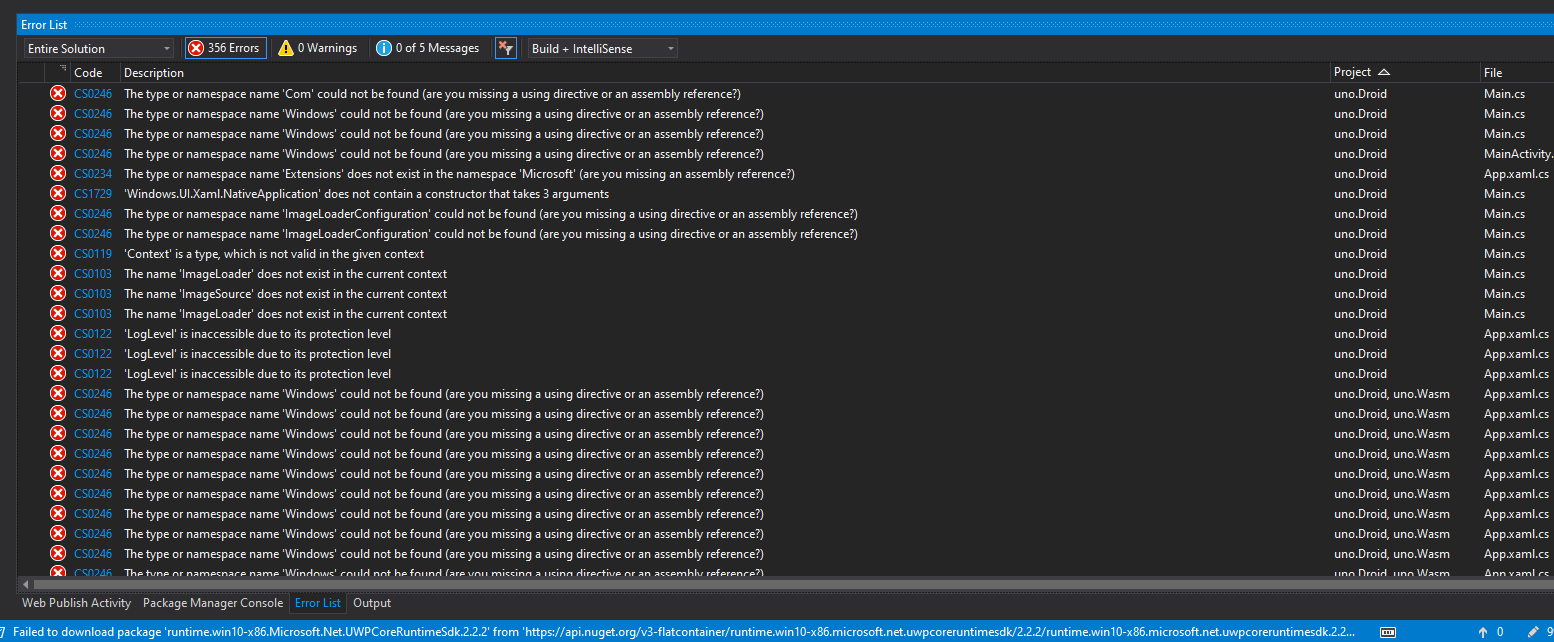Viewport: 1554px width, 642px height.
Task: Open documentation via the CS0234 code link
Action: coord(92,173)
